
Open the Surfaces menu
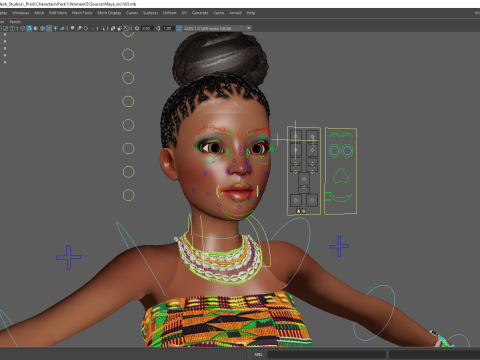pos(150,13)
